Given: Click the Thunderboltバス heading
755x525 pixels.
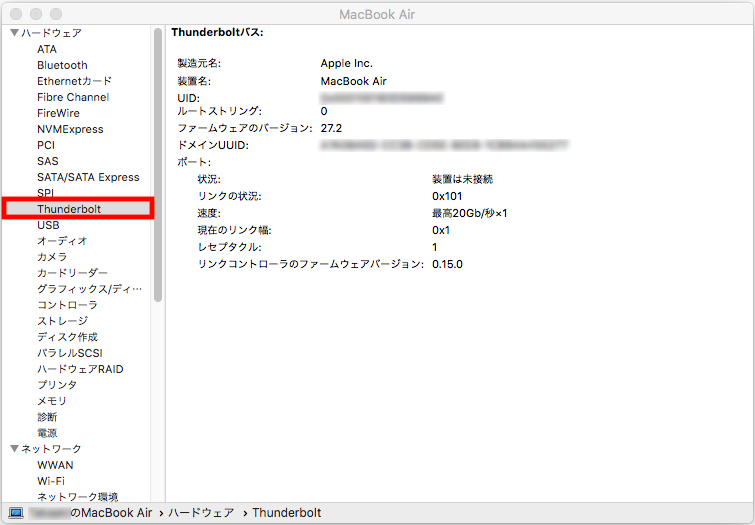Looking at the screenshot, I should click(217, 32).
